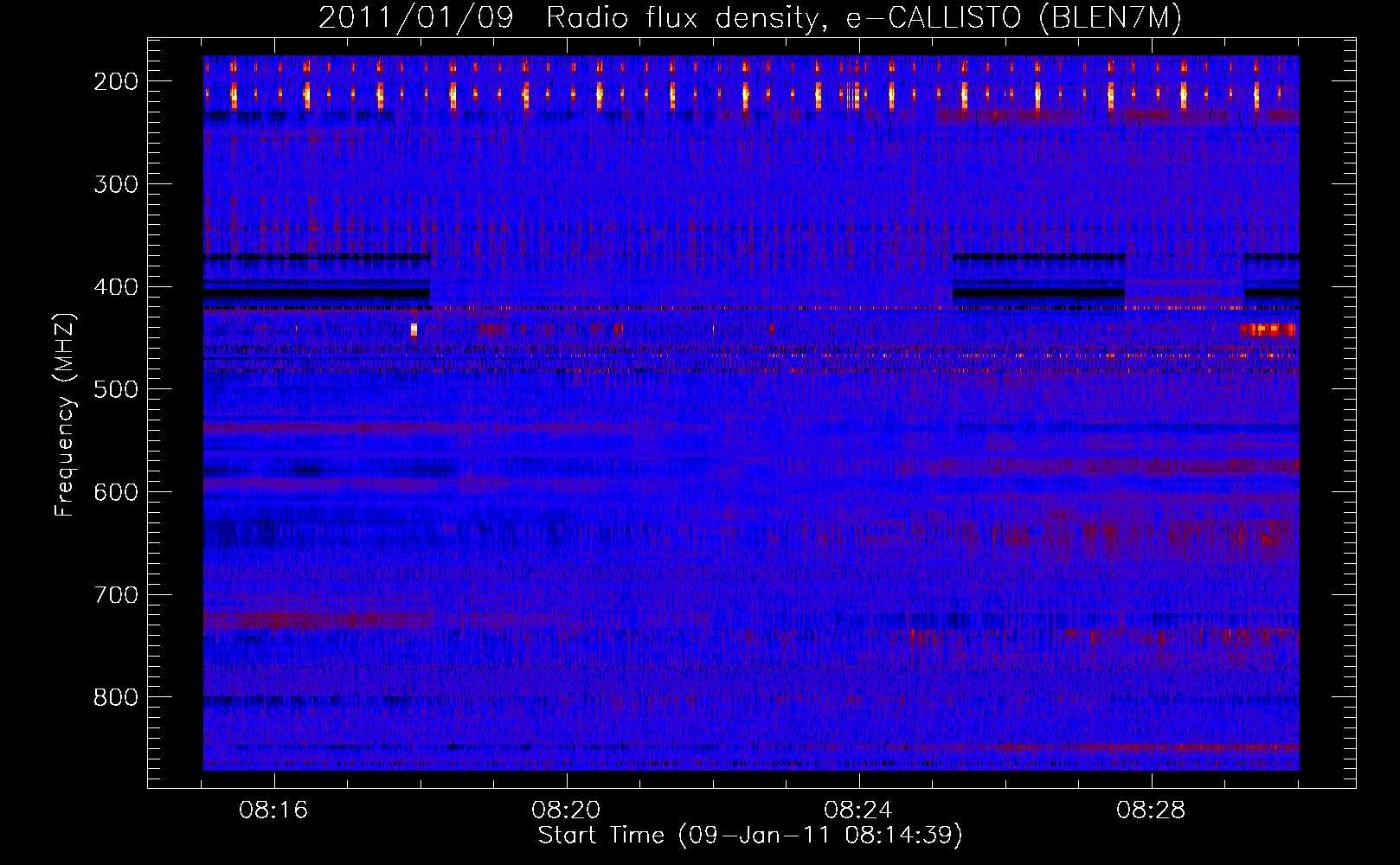Click the 08:16 time tick label
1400x865 pixels.
[x=274, y=811]
